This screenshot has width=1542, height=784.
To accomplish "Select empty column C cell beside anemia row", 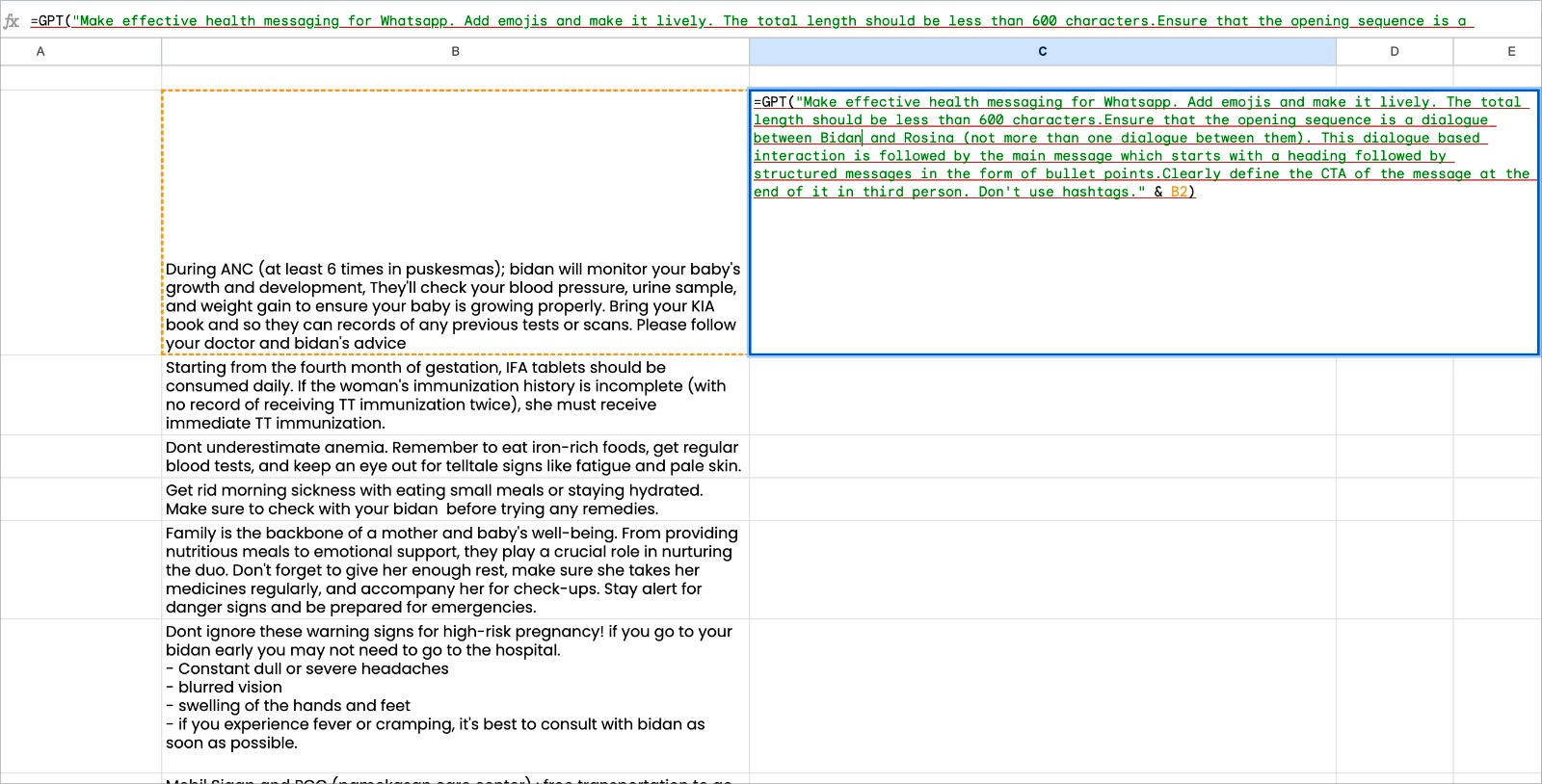I will coord(1042,457).
